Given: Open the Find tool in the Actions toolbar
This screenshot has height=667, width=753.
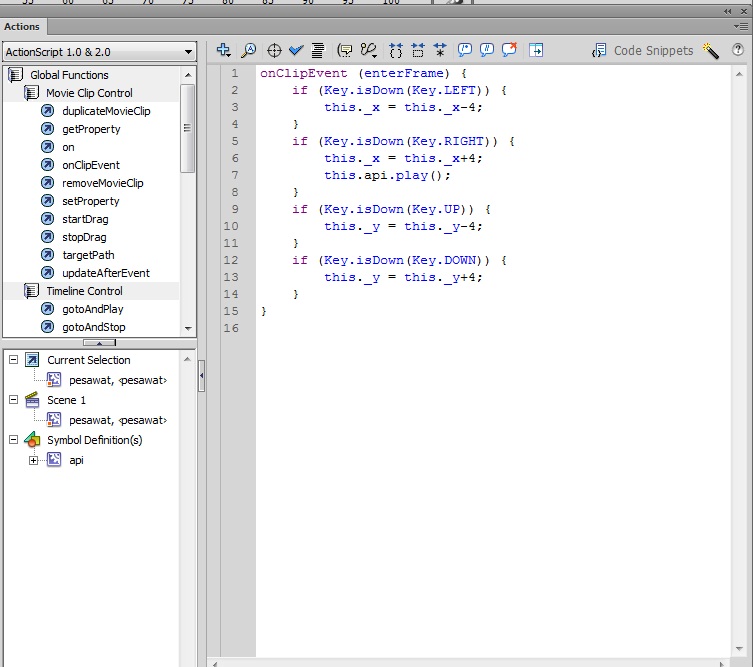Looking at the screenshot, I should (x=249, y=50).
